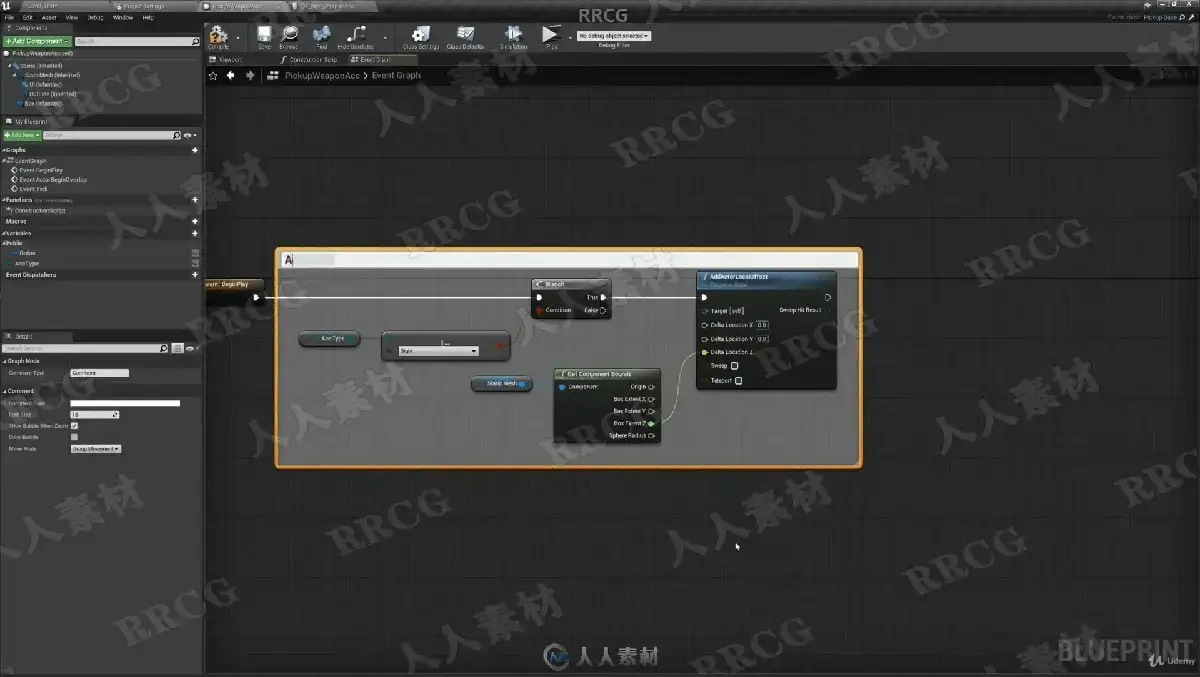This screenshot has width=1200, height=677.
Task: Open the Window menu
Action: click(123, 17)
